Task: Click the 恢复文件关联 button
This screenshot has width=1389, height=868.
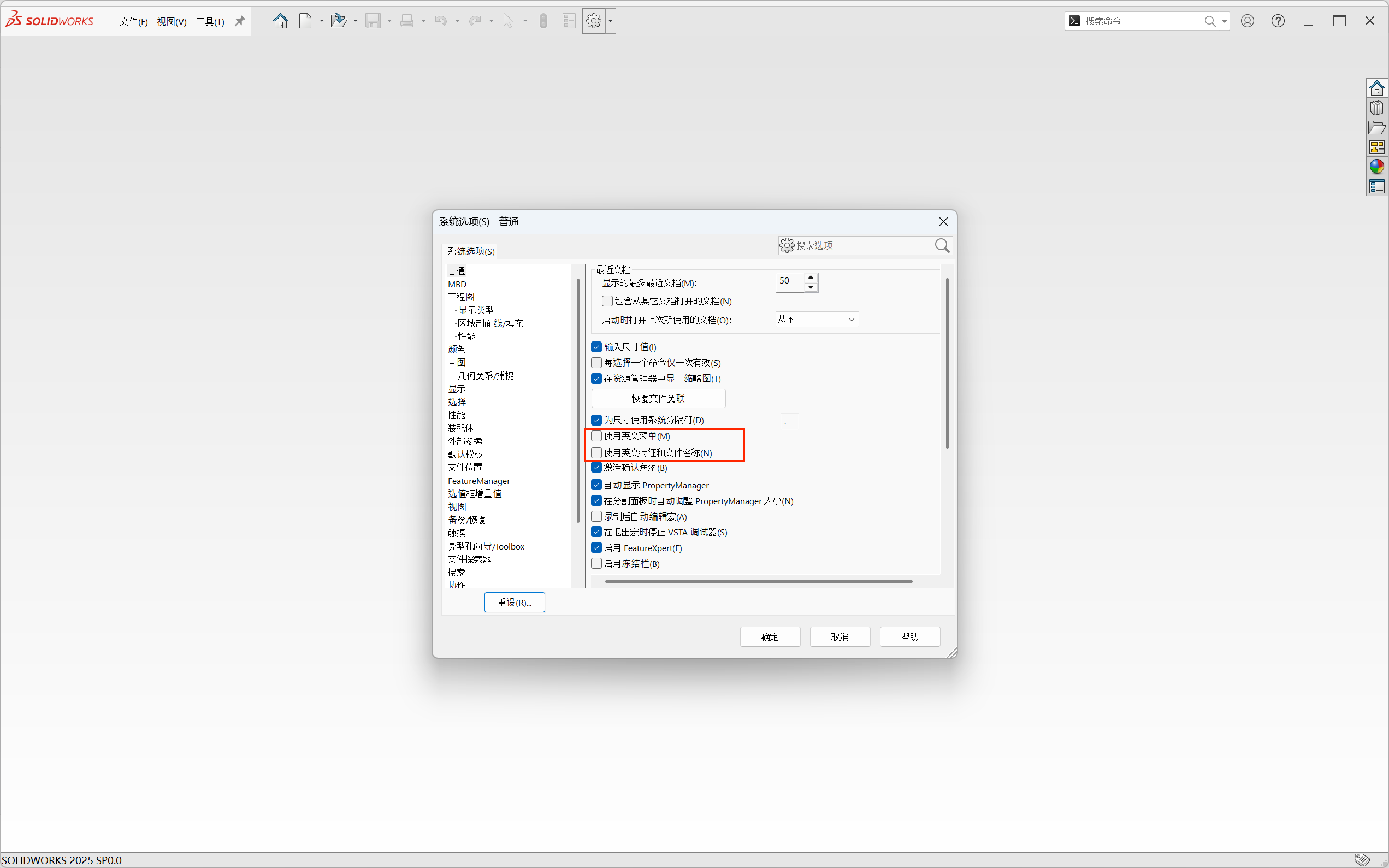Action: point(658,398)
